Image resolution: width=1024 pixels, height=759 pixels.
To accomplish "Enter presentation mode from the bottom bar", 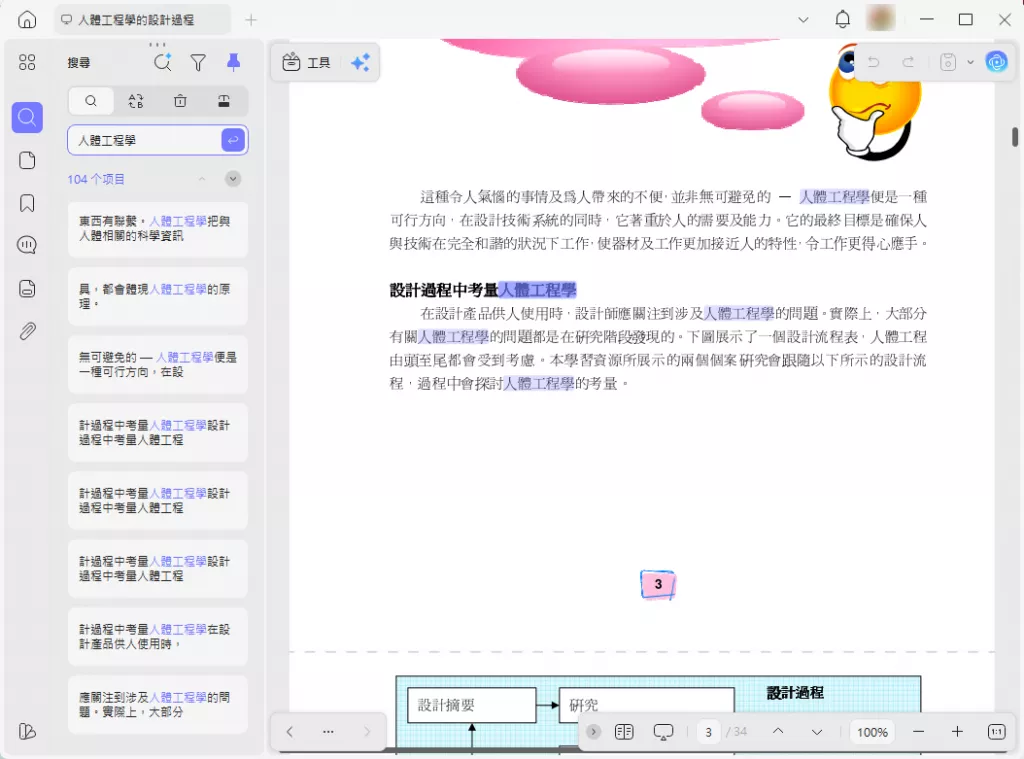I will pyautogui.click(x=663, y=732).
